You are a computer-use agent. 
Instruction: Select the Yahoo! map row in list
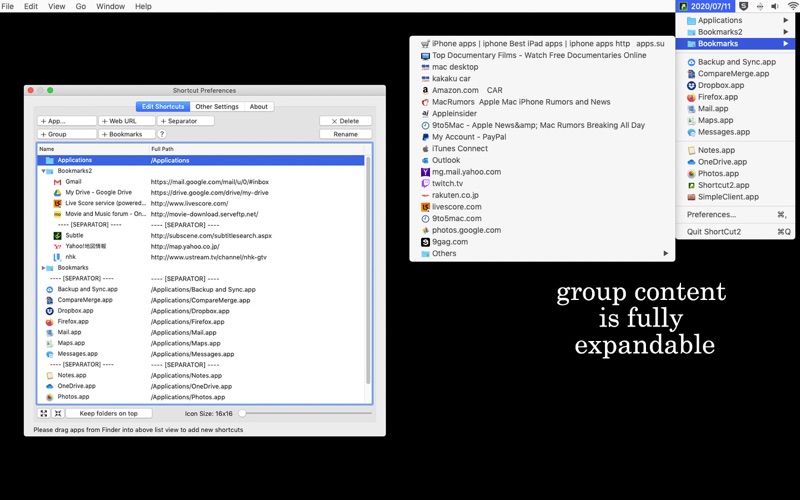[x=201, y=246]
